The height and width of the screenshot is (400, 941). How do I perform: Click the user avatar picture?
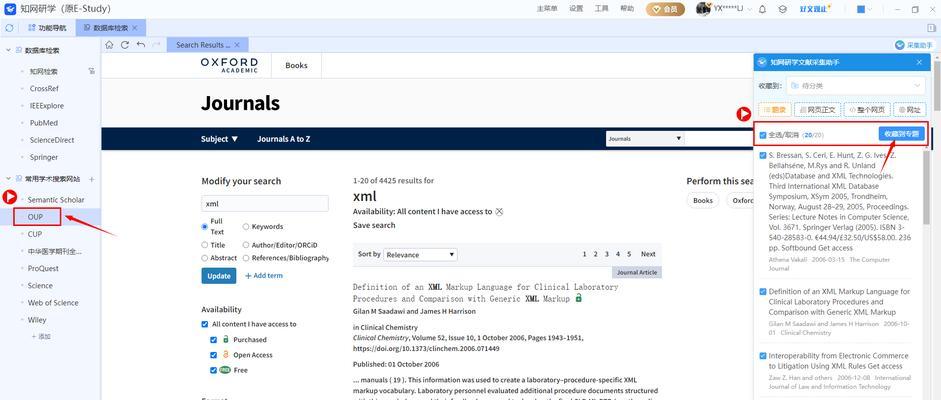[703, 8]
